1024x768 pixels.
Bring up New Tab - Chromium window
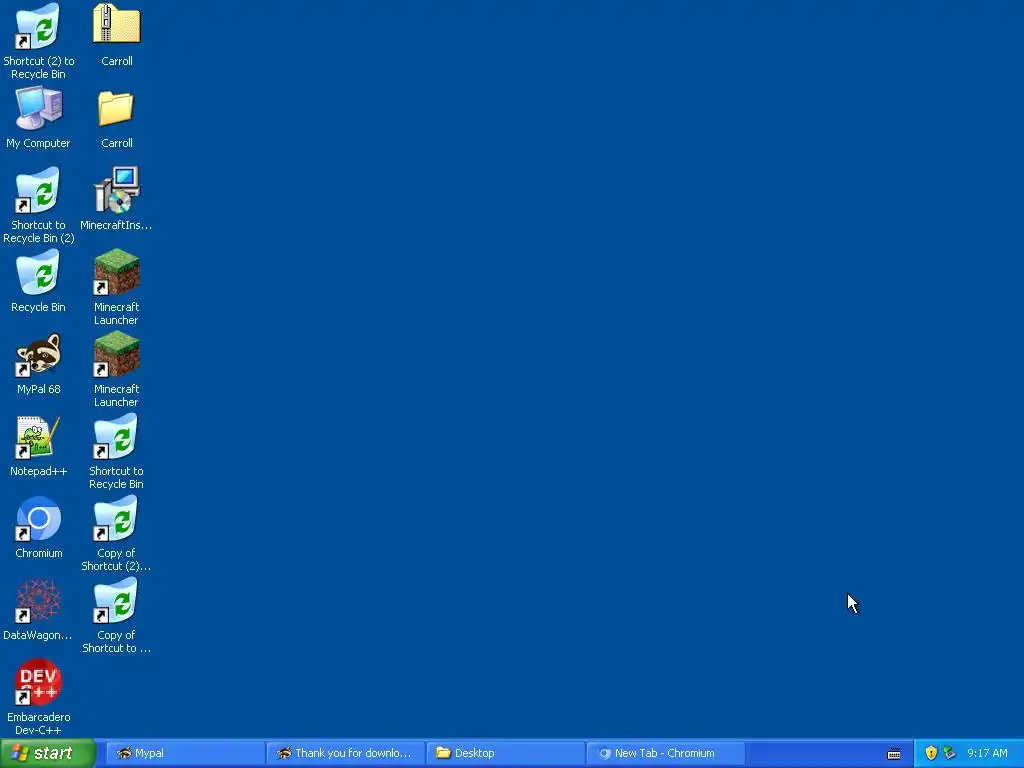point(665,753)
